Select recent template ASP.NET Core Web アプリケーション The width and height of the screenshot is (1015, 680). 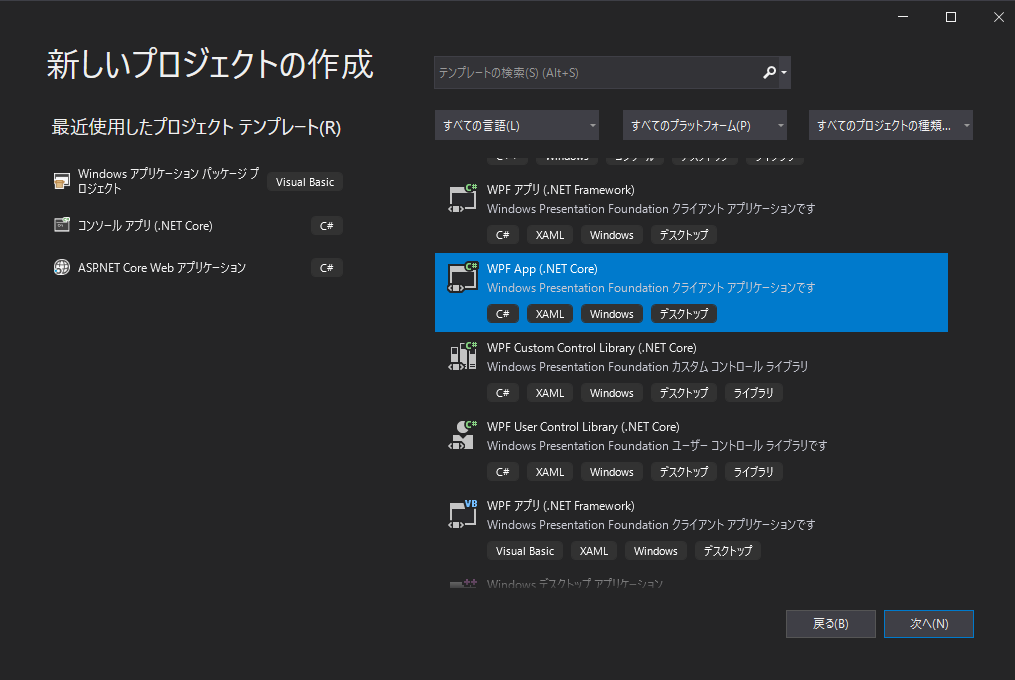click(x=197, y=267)
